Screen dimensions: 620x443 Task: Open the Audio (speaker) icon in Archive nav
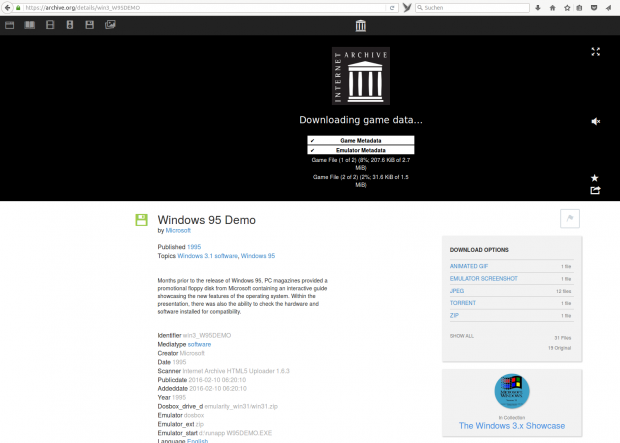(70, 25)
